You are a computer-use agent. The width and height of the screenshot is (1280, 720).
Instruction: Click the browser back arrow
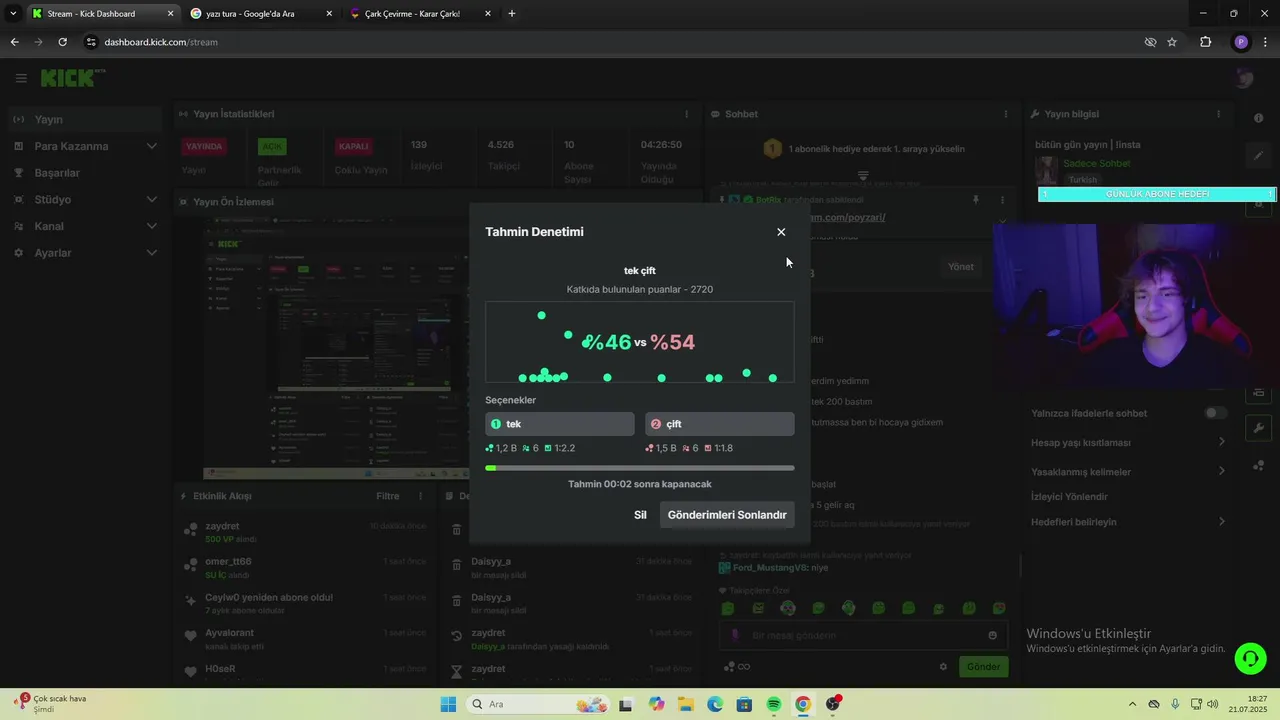click(x=14, y=42)
